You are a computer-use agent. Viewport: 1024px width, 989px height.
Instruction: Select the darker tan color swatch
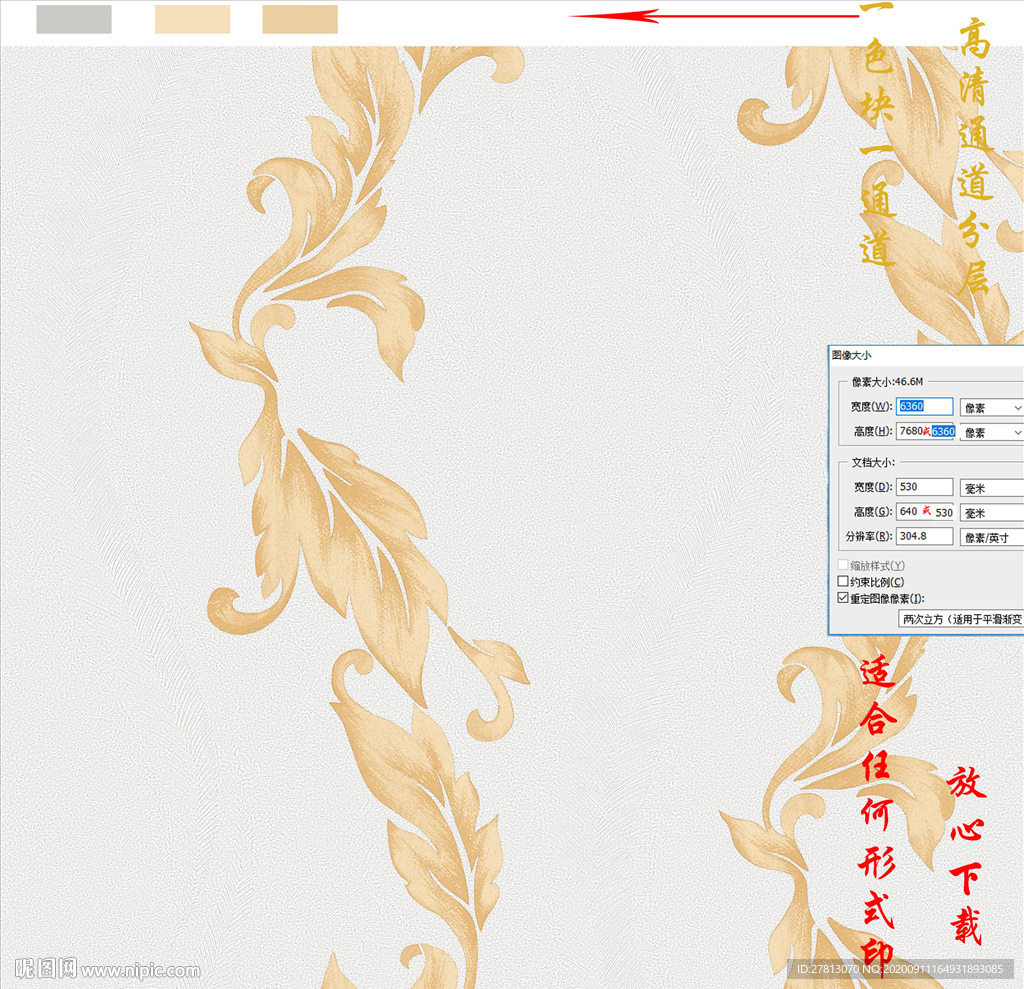click(x=300, y=19)
